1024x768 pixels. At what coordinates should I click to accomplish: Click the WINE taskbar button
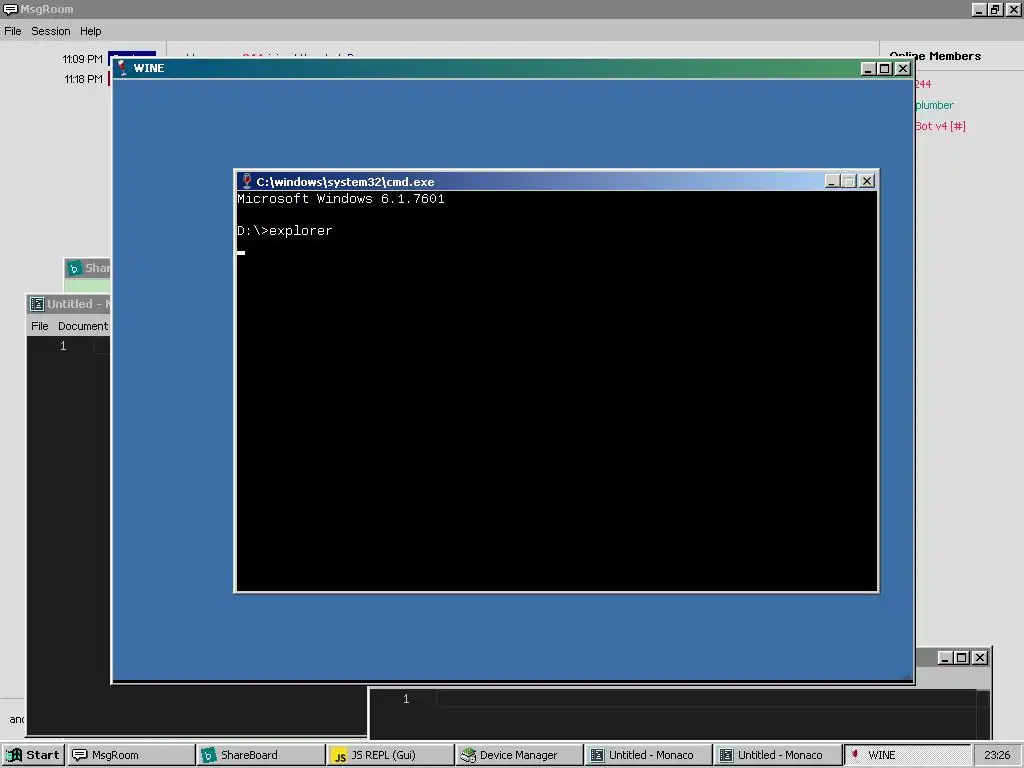click(907, 755)
